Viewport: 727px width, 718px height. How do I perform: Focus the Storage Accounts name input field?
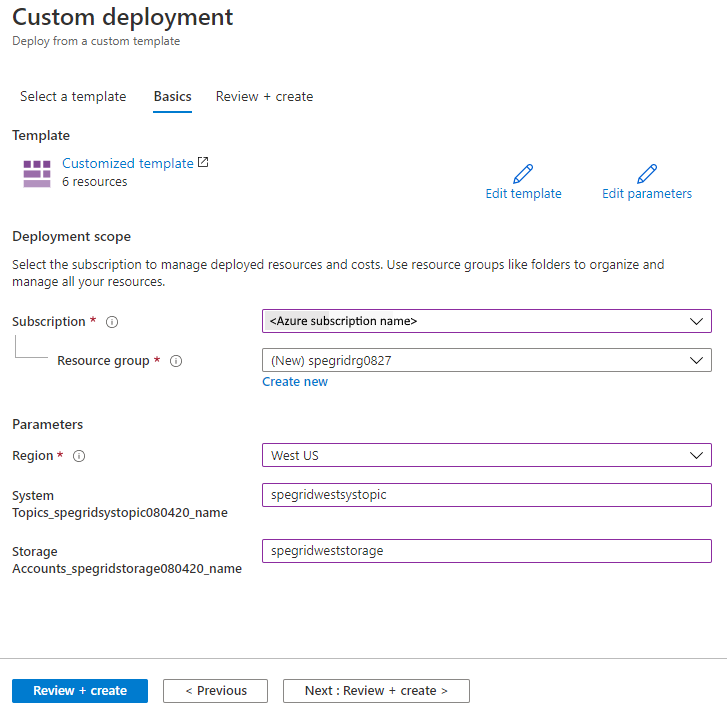pos(486,550)
